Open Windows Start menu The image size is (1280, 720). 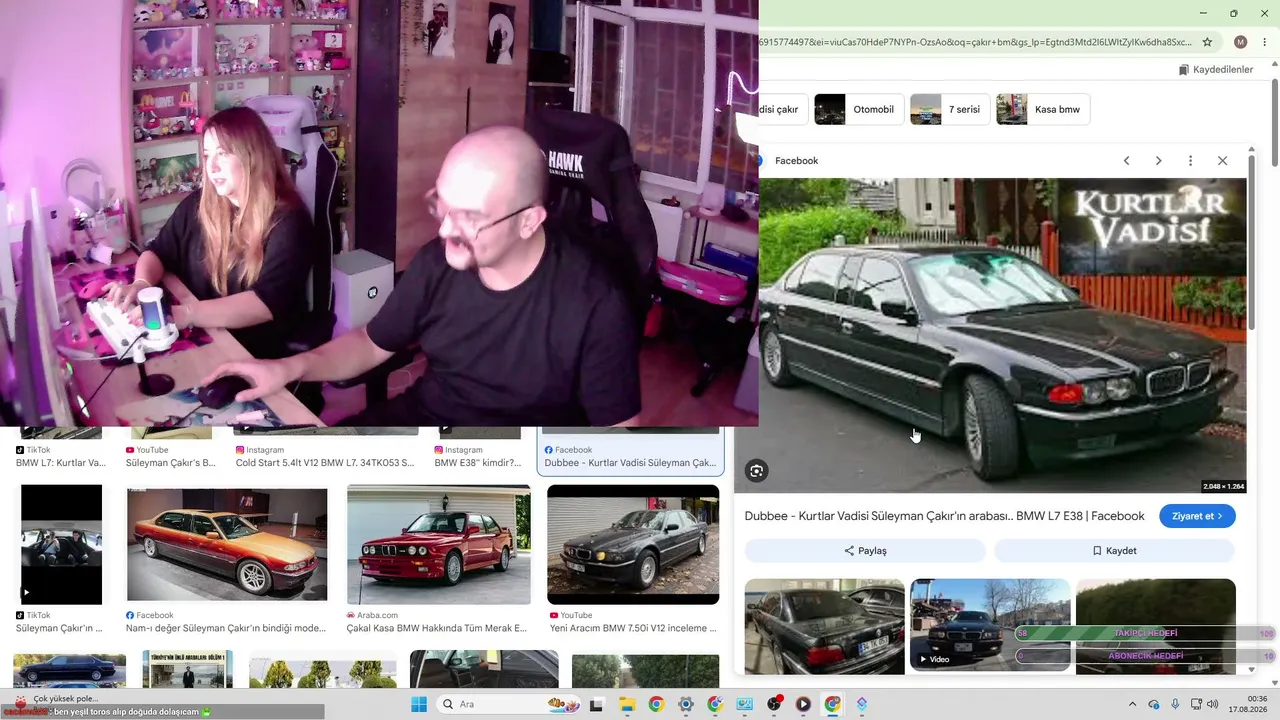pos(419,704)
